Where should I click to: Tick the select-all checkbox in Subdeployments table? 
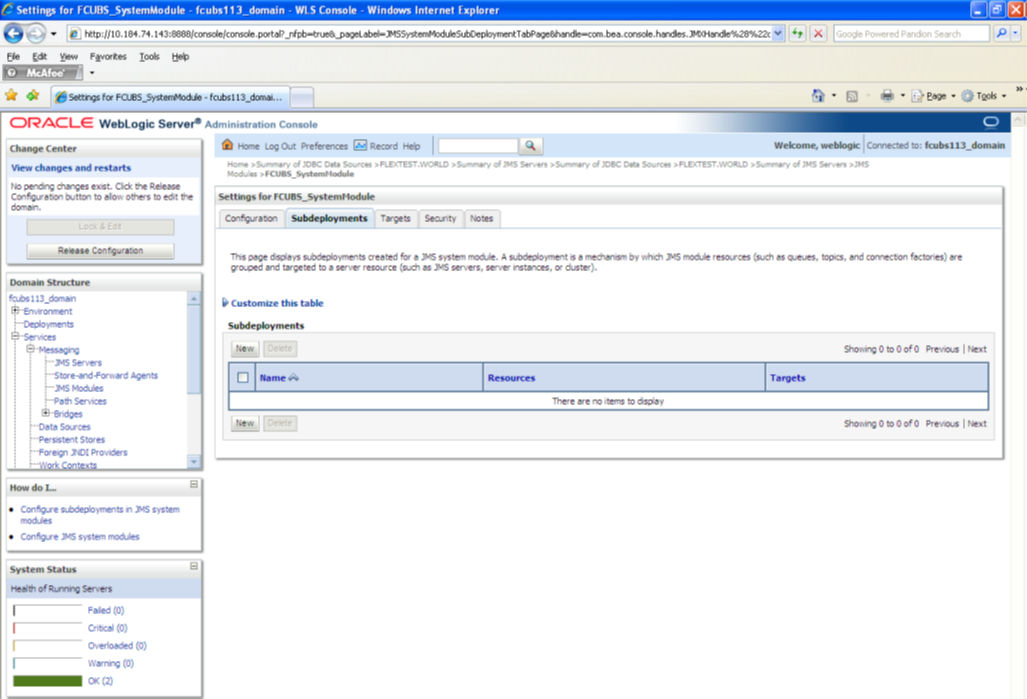(x=243, y=377)
